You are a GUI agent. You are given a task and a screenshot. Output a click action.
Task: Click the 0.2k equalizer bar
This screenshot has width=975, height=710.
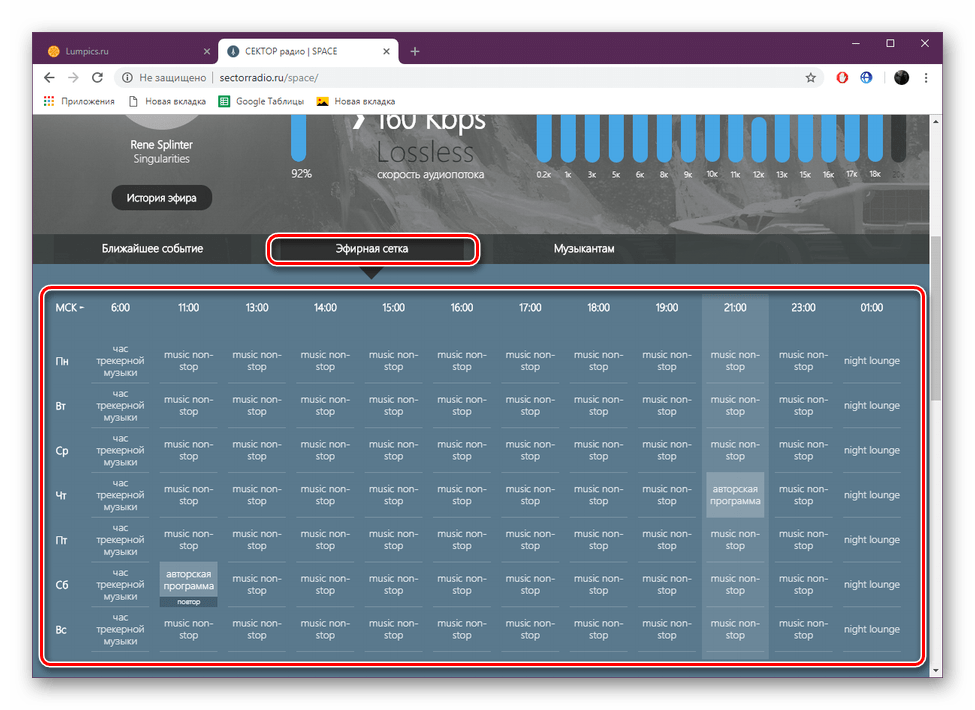544,138
